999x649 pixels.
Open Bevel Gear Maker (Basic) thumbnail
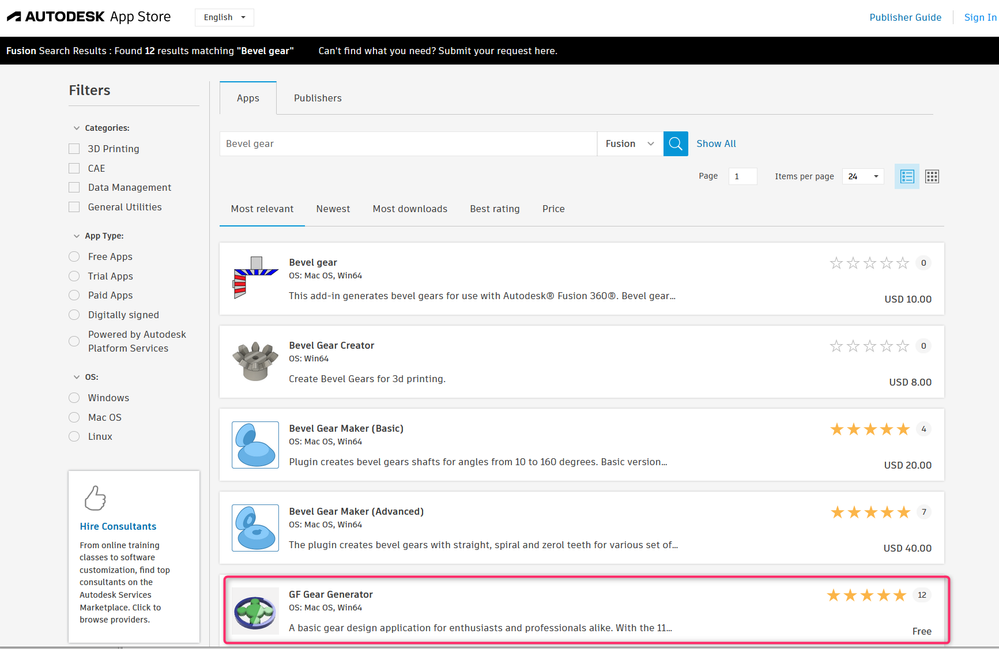tap(255, 445)
